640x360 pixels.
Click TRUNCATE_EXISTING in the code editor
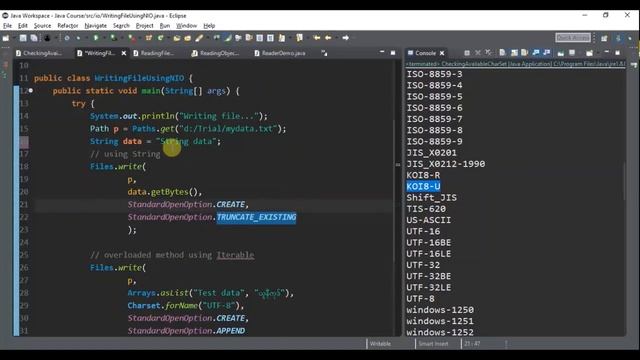[x=256, y=217]
